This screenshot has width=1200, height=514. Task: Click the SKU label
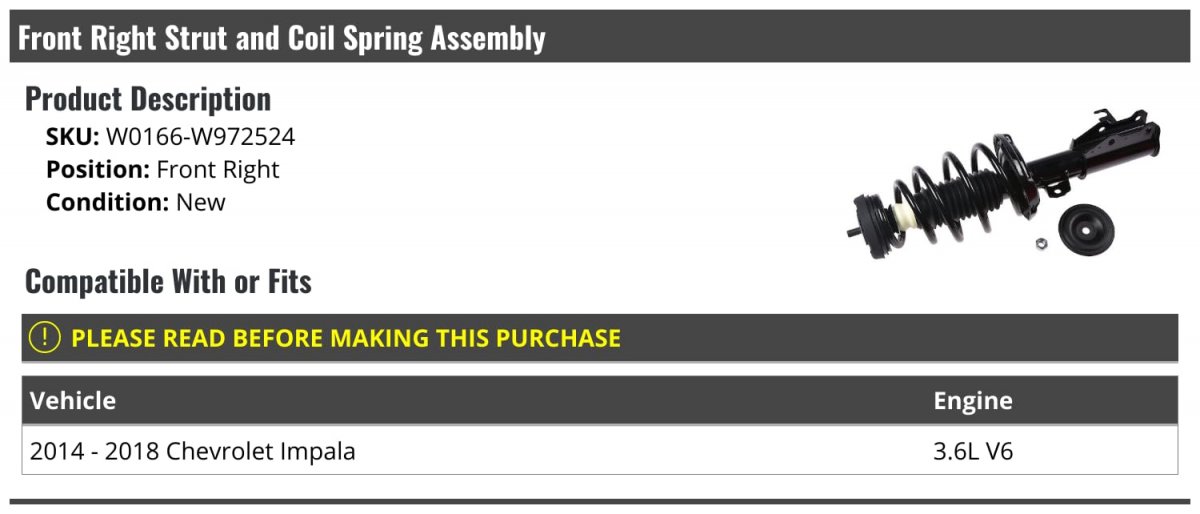(72, 137)
